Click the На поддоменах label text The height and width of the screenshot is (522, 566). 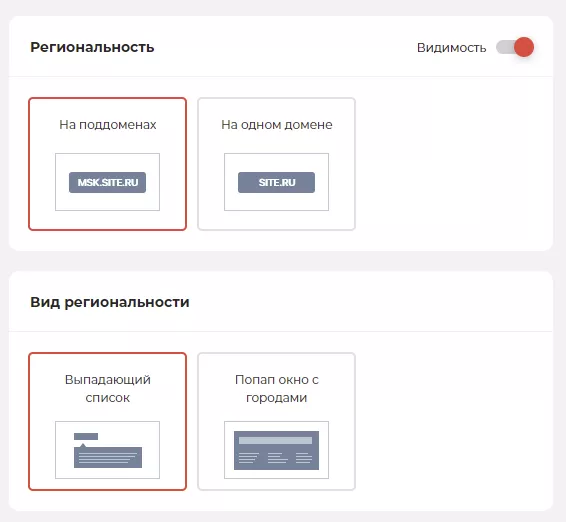point(108,125)
